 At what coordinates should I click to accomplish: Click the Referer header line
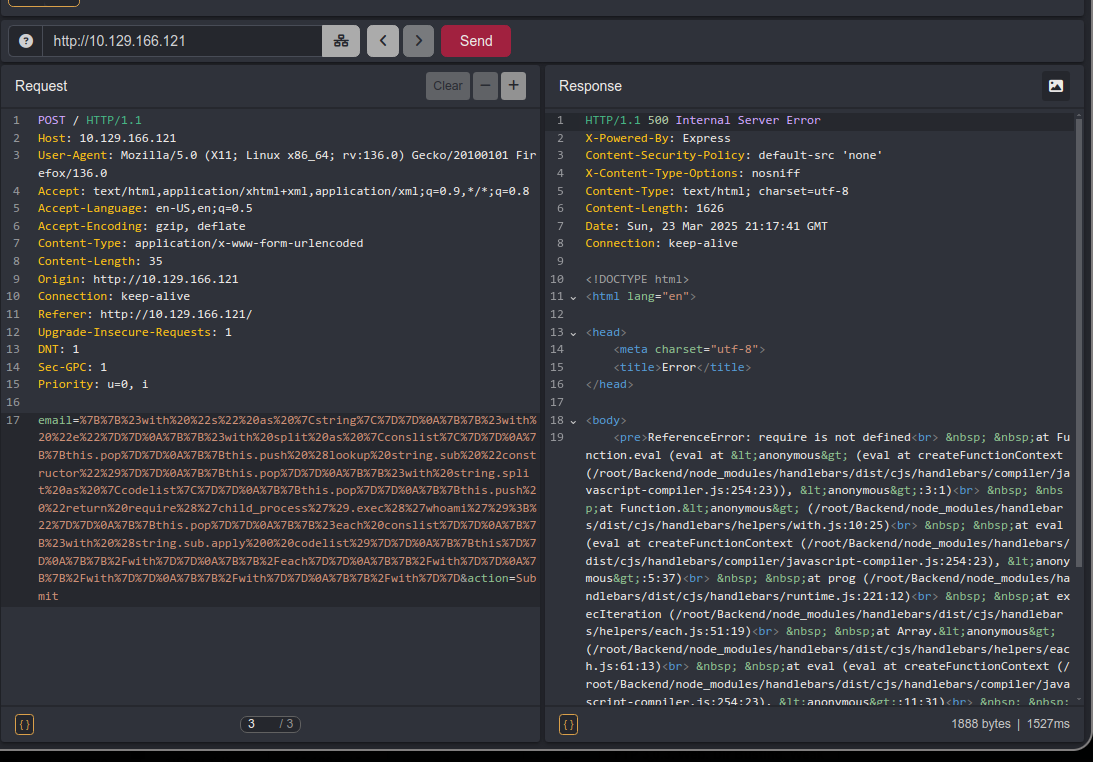pyautogui.click(x=145, y=314)
